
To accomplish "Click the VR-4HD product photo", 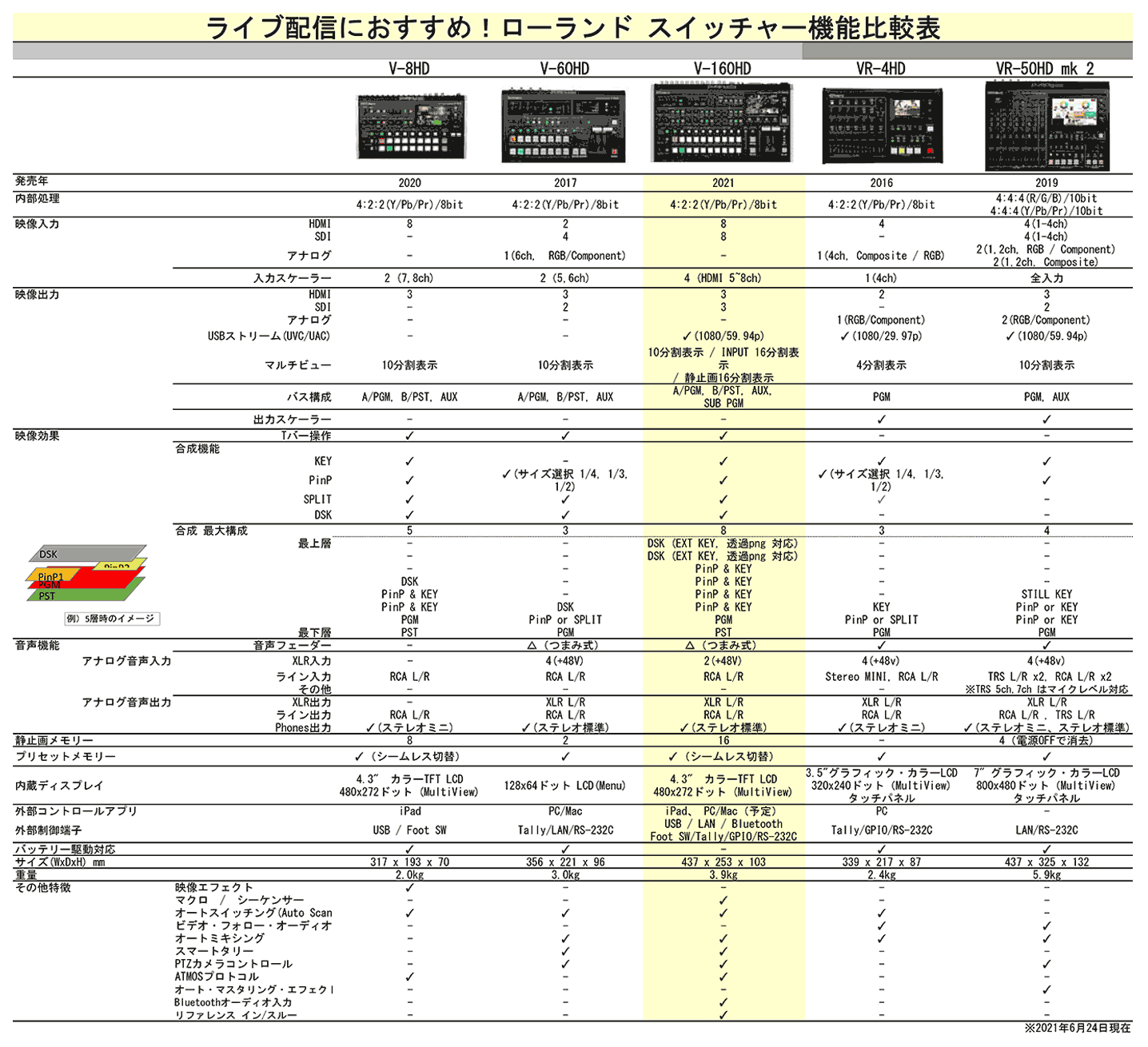I will pos(882,126).
